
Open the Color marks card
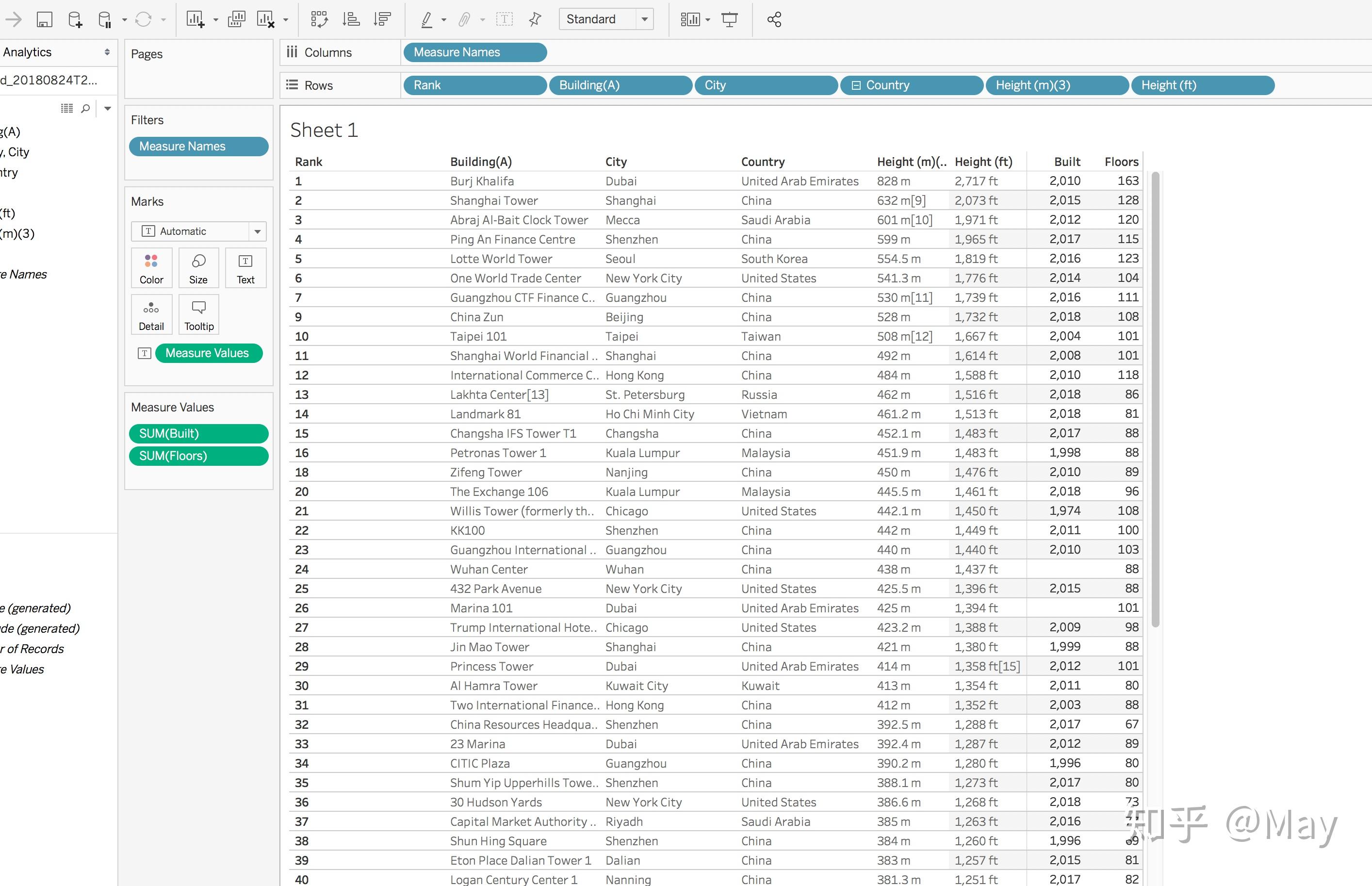(x=151, y=268)
